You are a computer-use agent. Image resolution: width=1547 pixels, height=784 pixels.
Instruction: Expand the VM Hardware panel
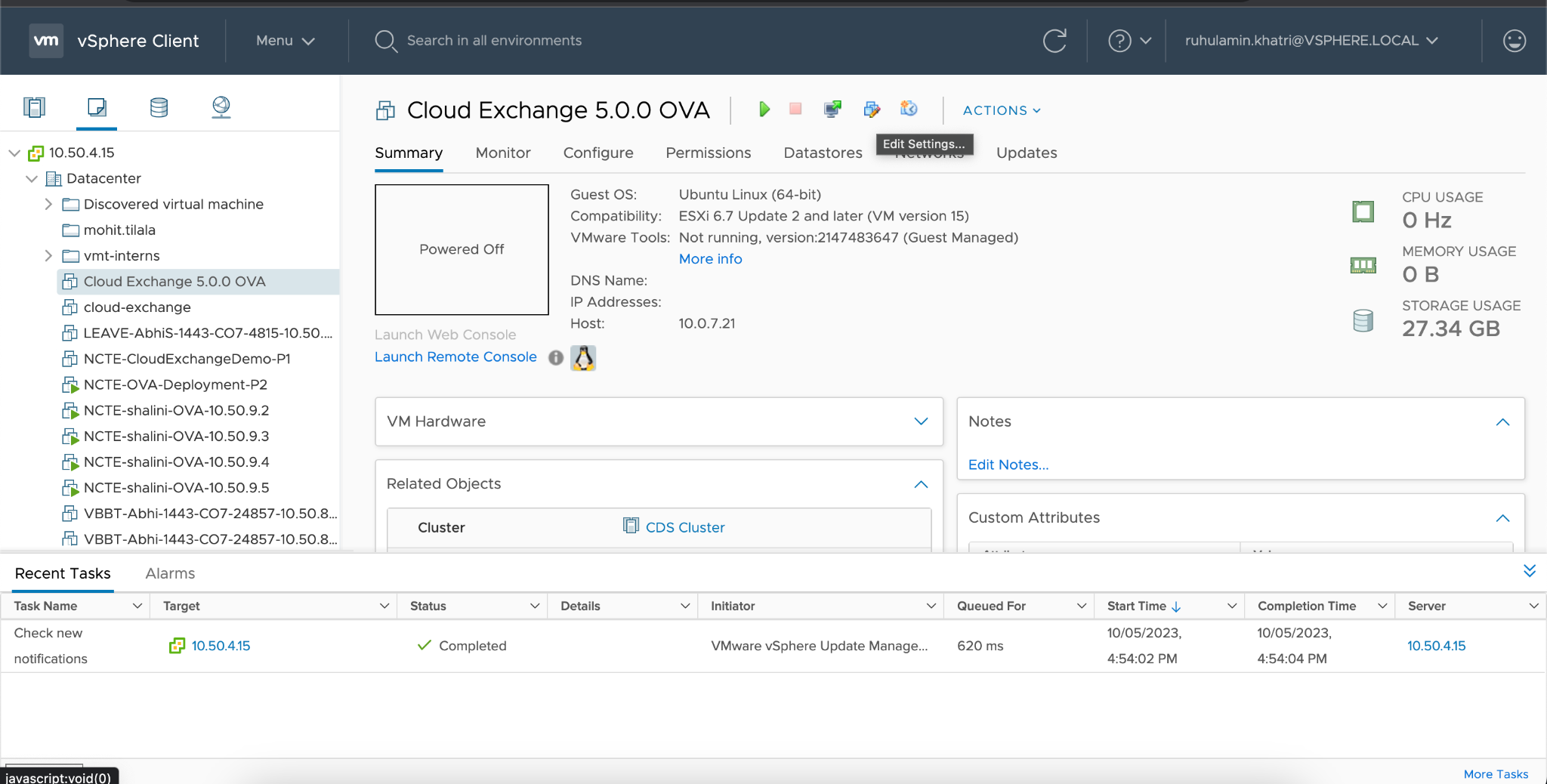click(x=921, y=421)
